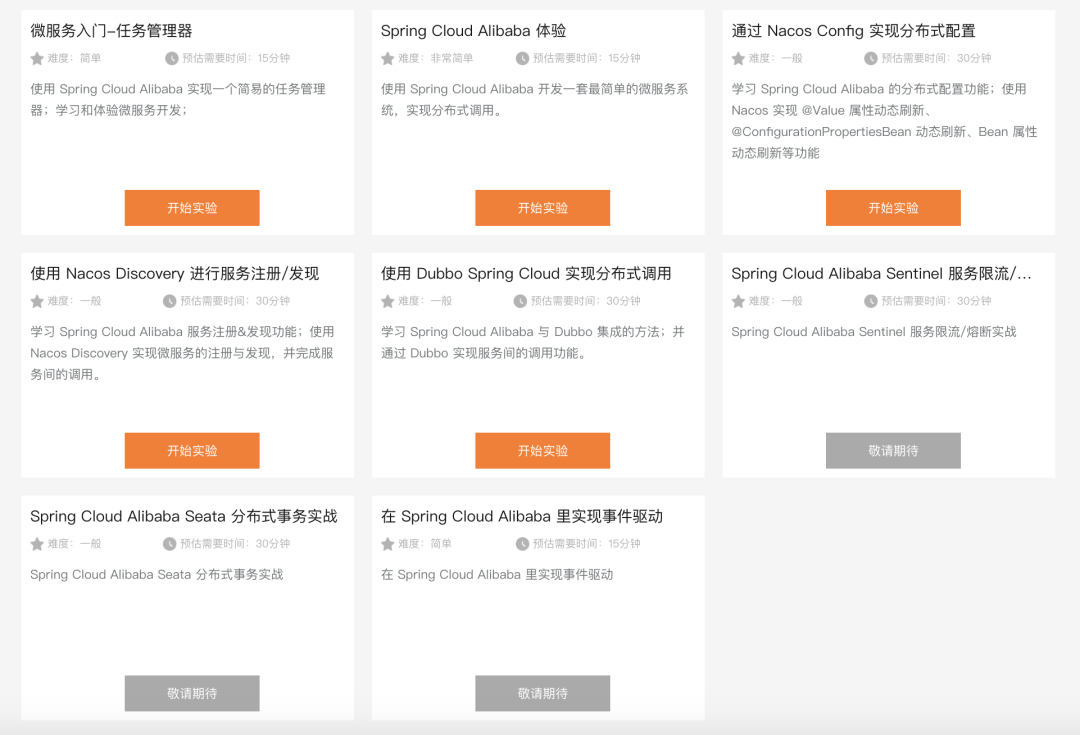
Task: Click clock icon in Sentinel 服务限流 card
Action: click(x=871, y=301)
